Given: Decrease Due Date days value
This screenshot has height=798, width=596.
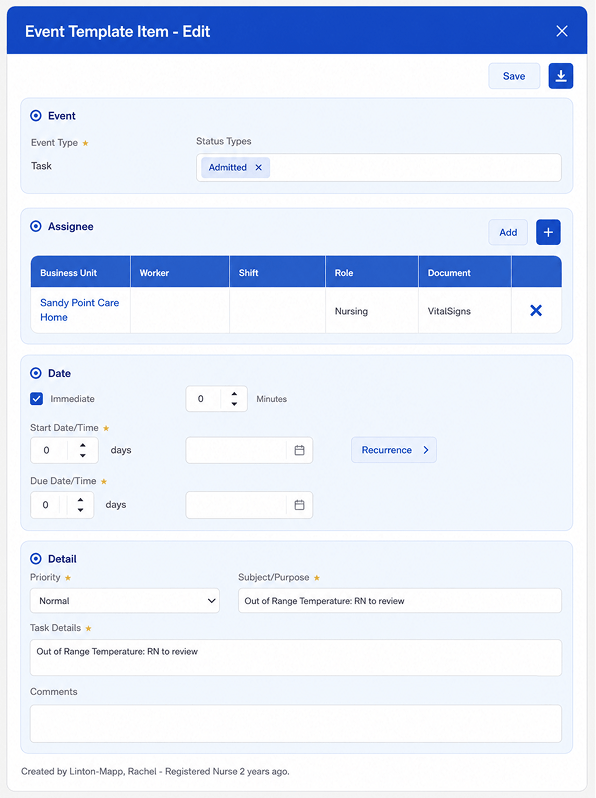Looking at the screenshot, I should click(x=80, y=509).
